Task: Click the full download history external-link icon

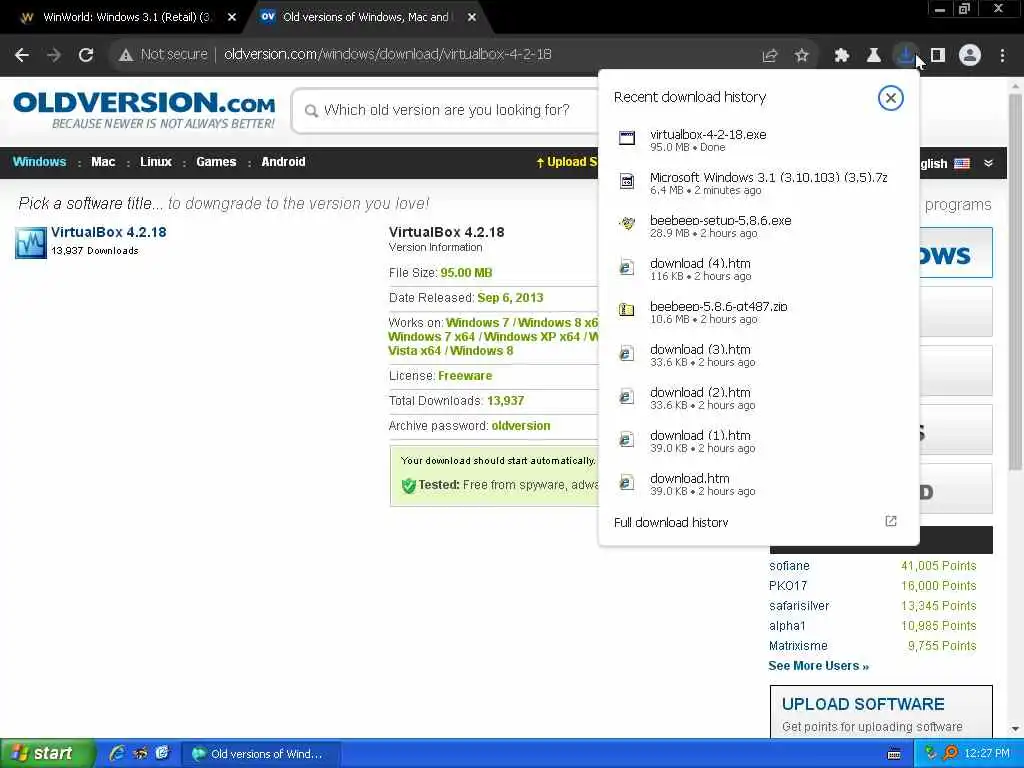Action: pos(891,521)
